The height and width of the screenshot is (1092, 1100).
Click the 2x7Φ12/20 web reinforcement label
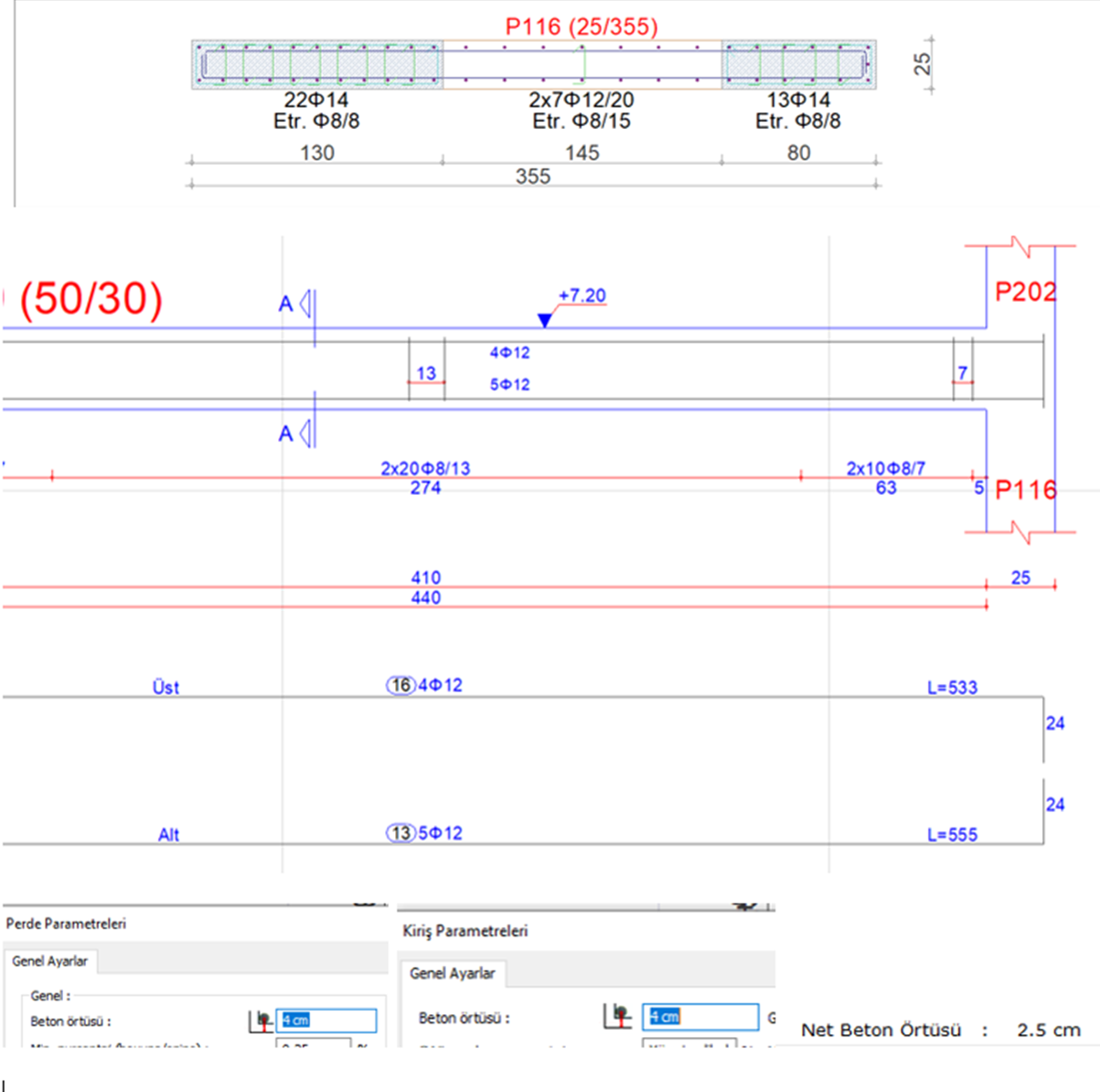582,100
